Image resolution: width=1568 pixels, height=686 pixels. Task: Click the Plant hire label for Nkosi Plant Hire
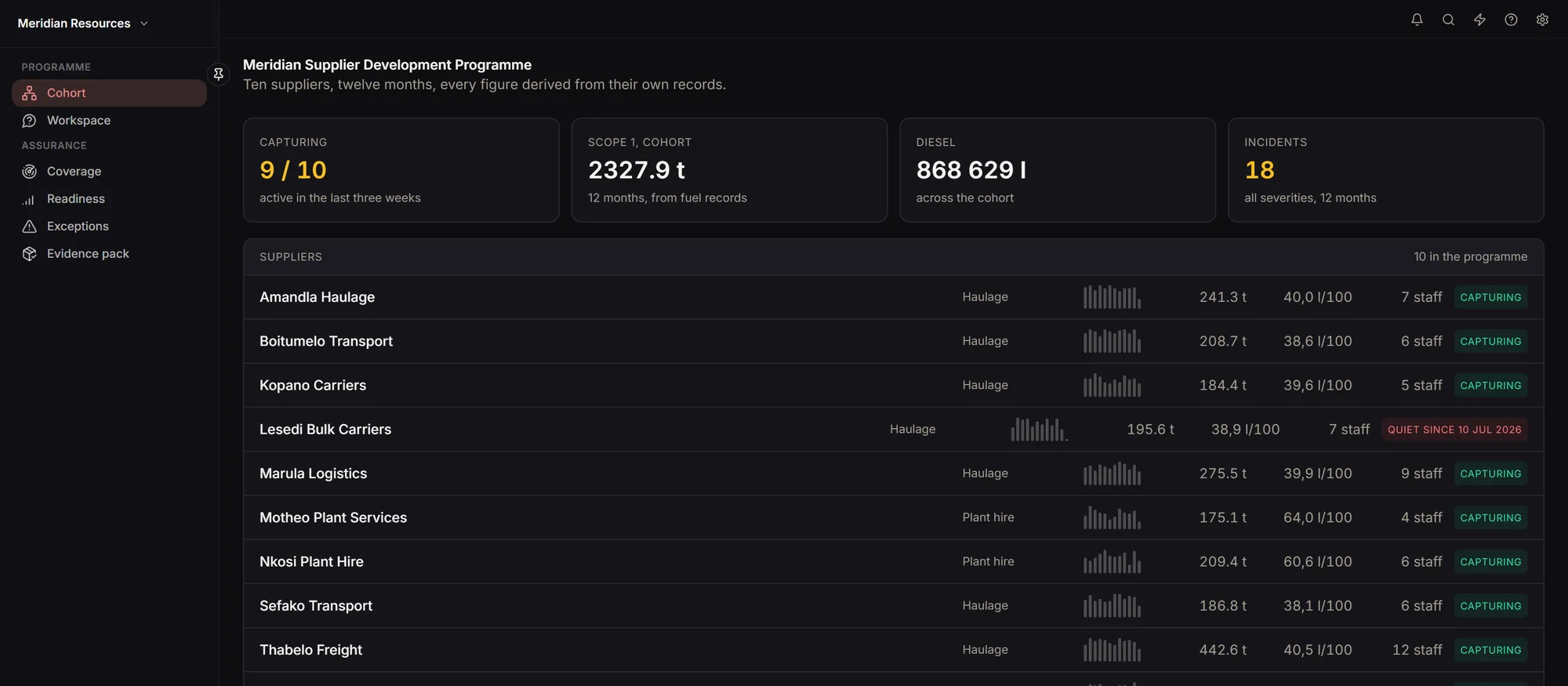[988, 562]
